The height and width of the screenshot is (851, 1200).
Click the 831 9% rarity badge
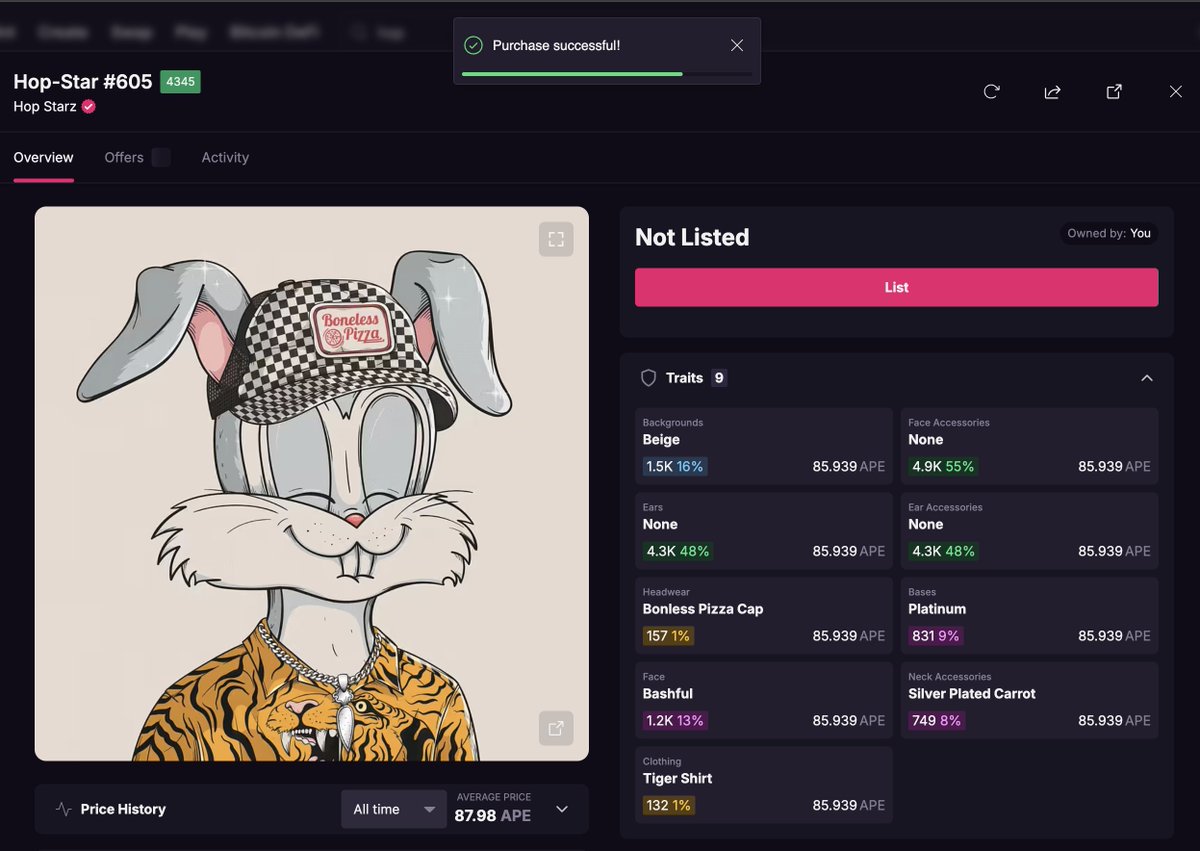pyautogui.click(x=937, y=636)
